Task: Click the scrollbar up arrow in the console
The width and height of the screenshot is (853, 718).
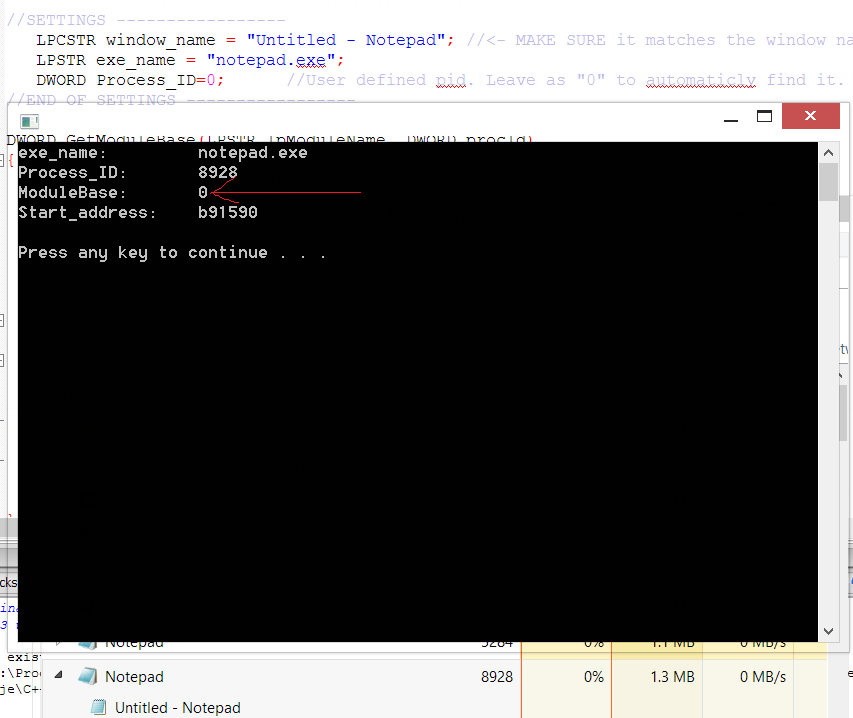Action: point(829,151)
